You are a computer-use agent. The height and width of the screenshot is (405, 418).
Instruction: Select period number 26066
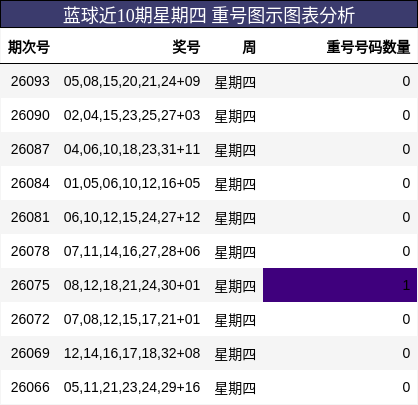(x=30, y=387)
